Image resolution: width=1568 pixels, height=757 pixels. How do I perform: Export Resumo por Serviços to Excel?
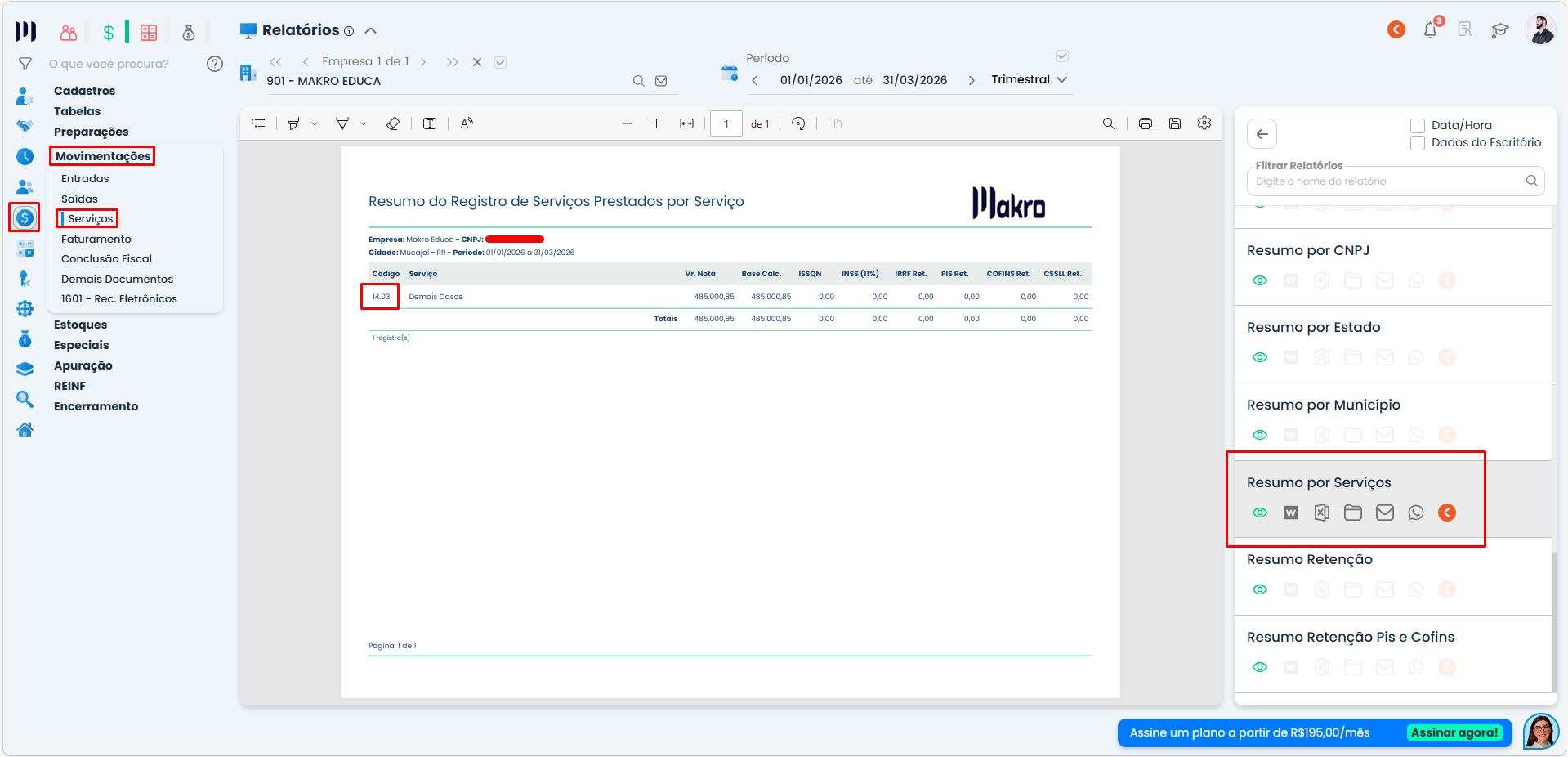pyautogui.click(x=1322, y=513)
